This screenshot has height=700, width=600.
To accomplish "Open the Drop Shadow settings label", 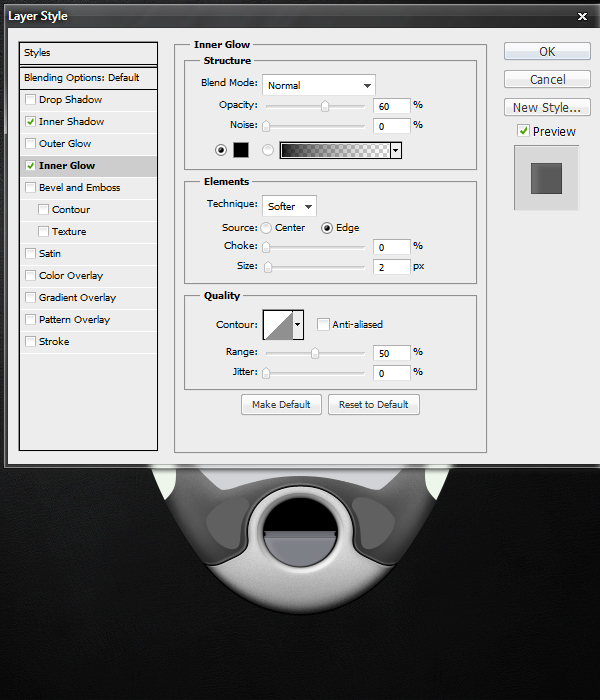I will click(x=70, y=99).
